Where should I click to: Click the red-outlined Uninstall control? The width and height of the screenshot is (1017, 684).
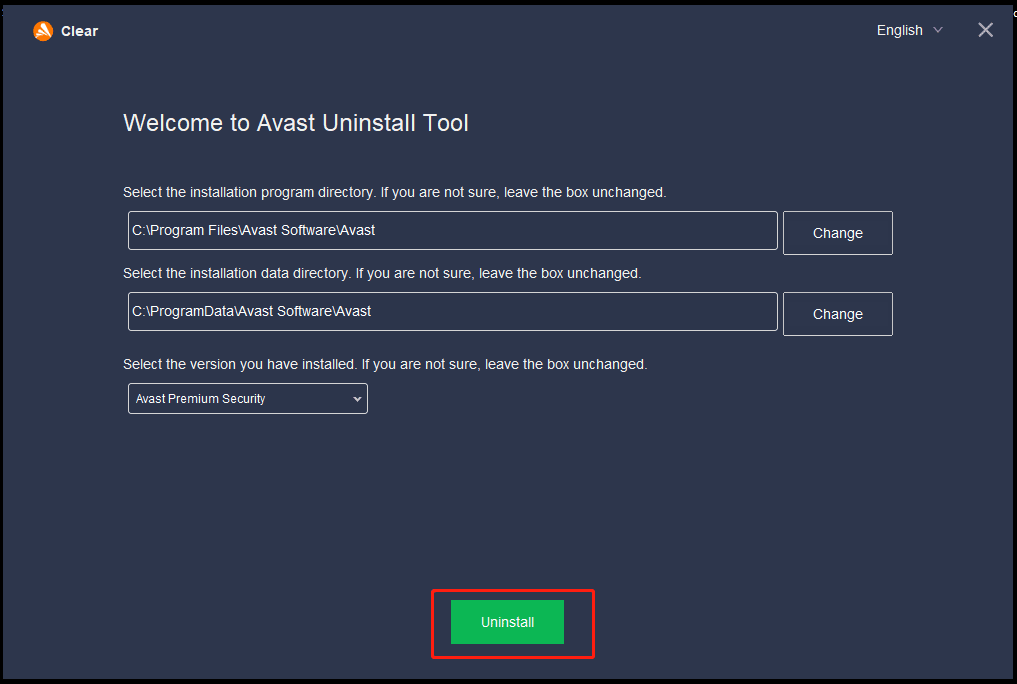(x=507, y=622)
